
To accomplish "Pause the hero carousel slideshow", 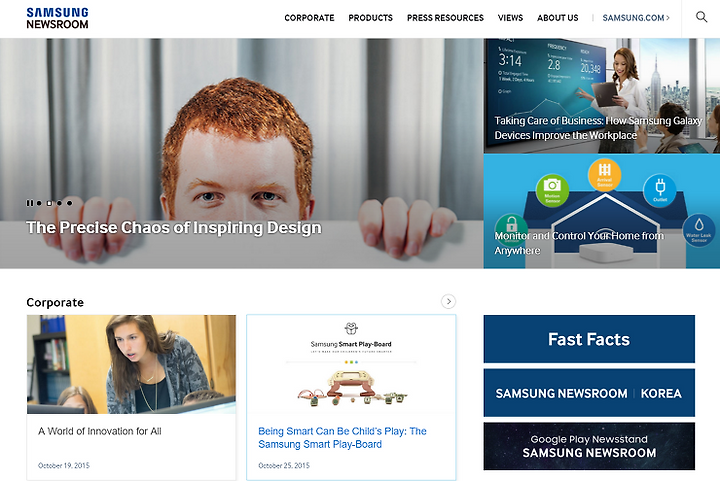I will click(x=30, y=203).
